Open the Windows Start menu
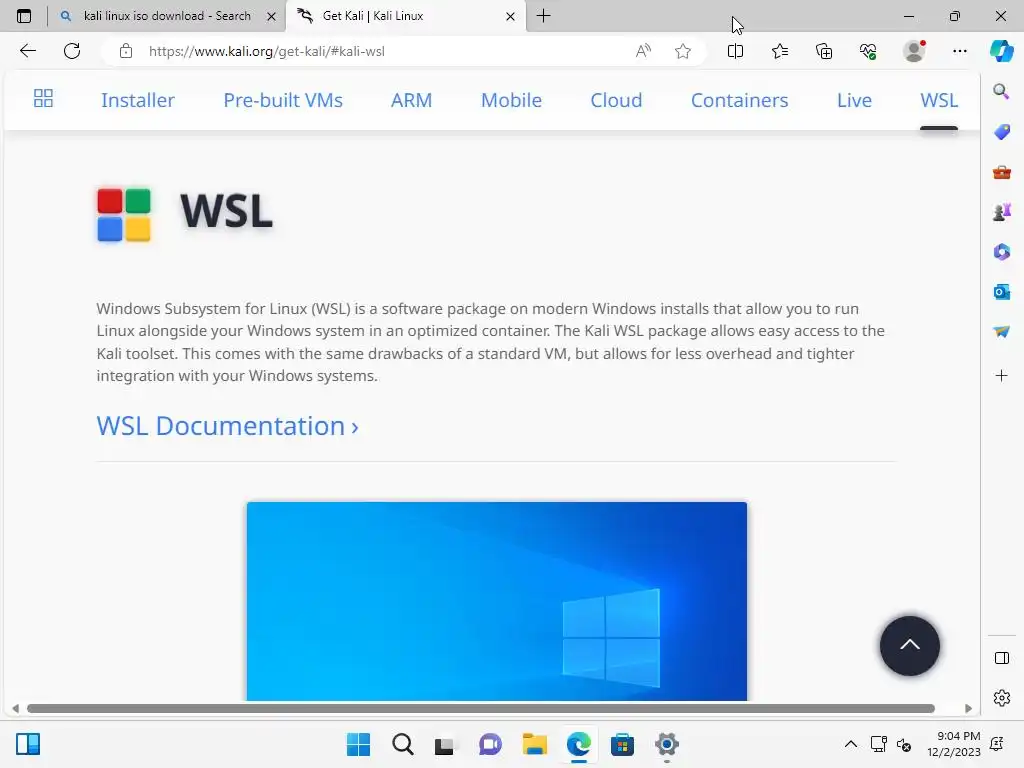The height and width of the screenshot is (768, 1024). 358,744
